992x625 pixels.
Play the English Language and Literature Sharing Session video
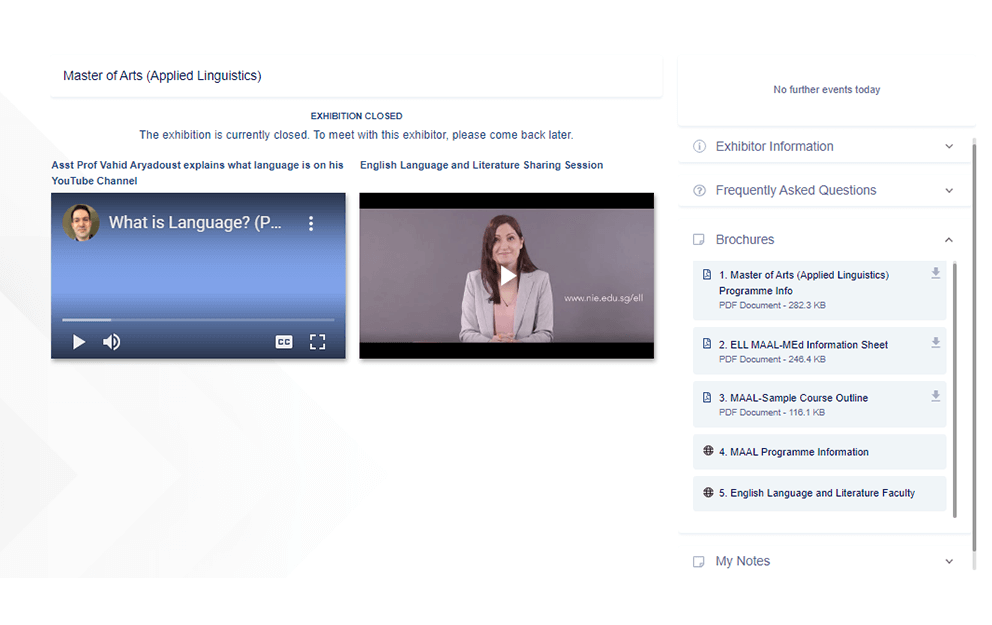tap(507, 276)
